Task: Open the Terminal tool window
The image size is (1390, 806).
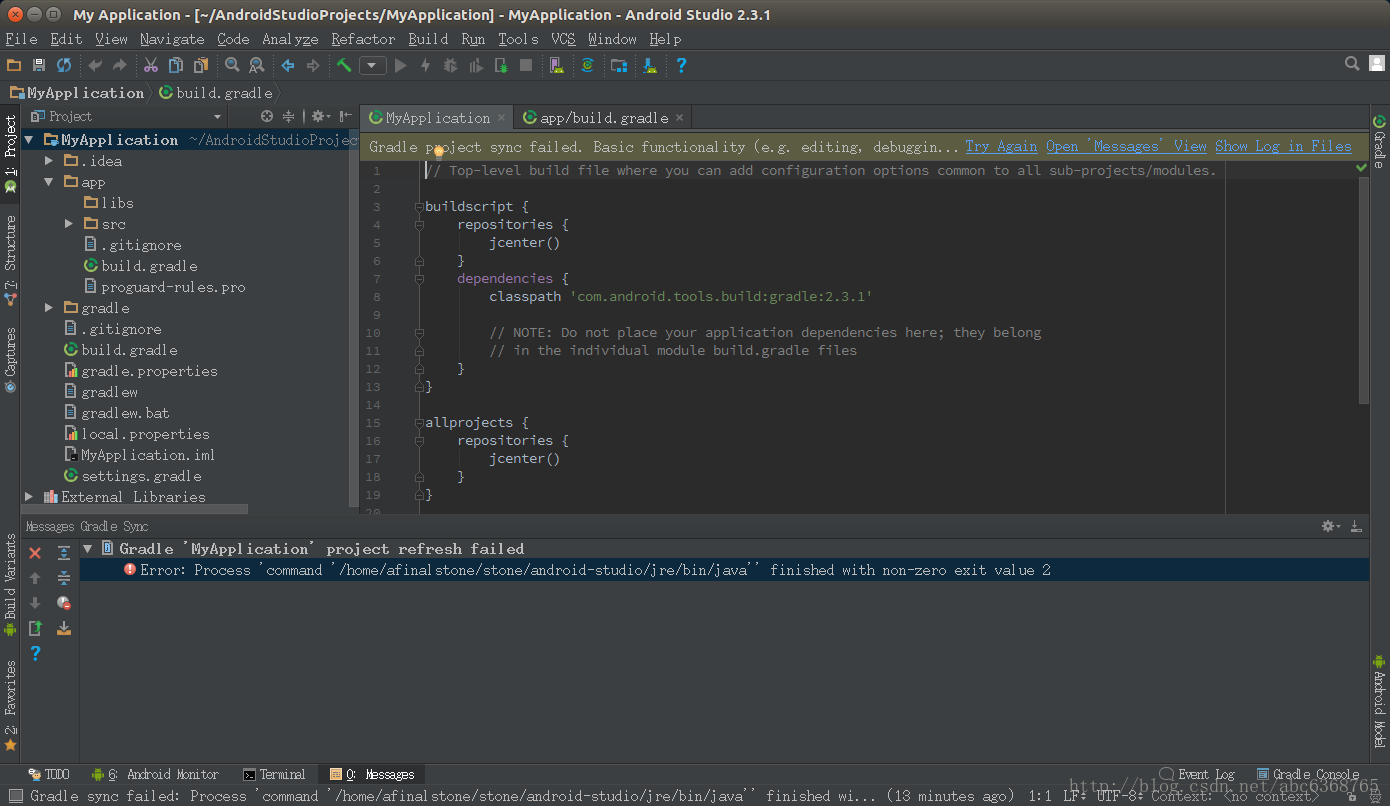Action: pyautogui.click(x=274, y=774)
